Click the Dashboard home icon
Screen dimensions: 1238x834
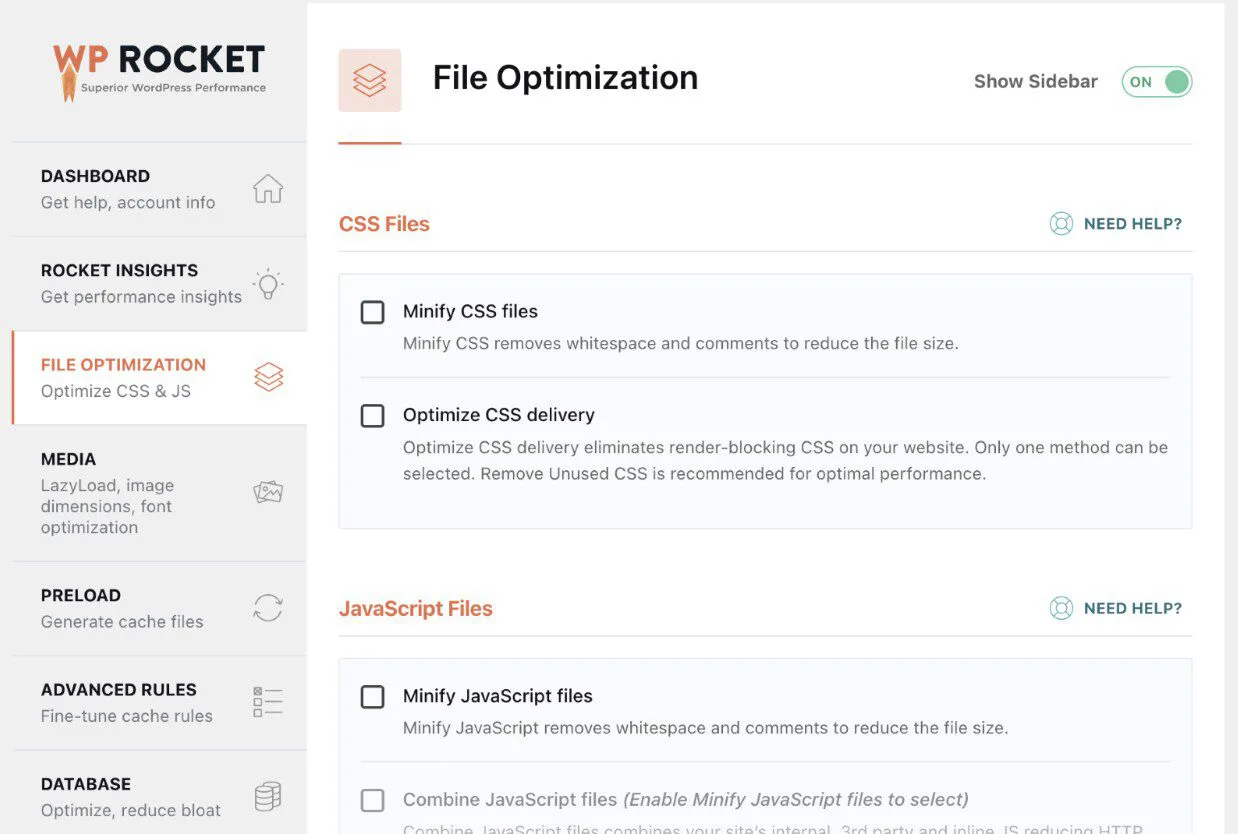268,189
